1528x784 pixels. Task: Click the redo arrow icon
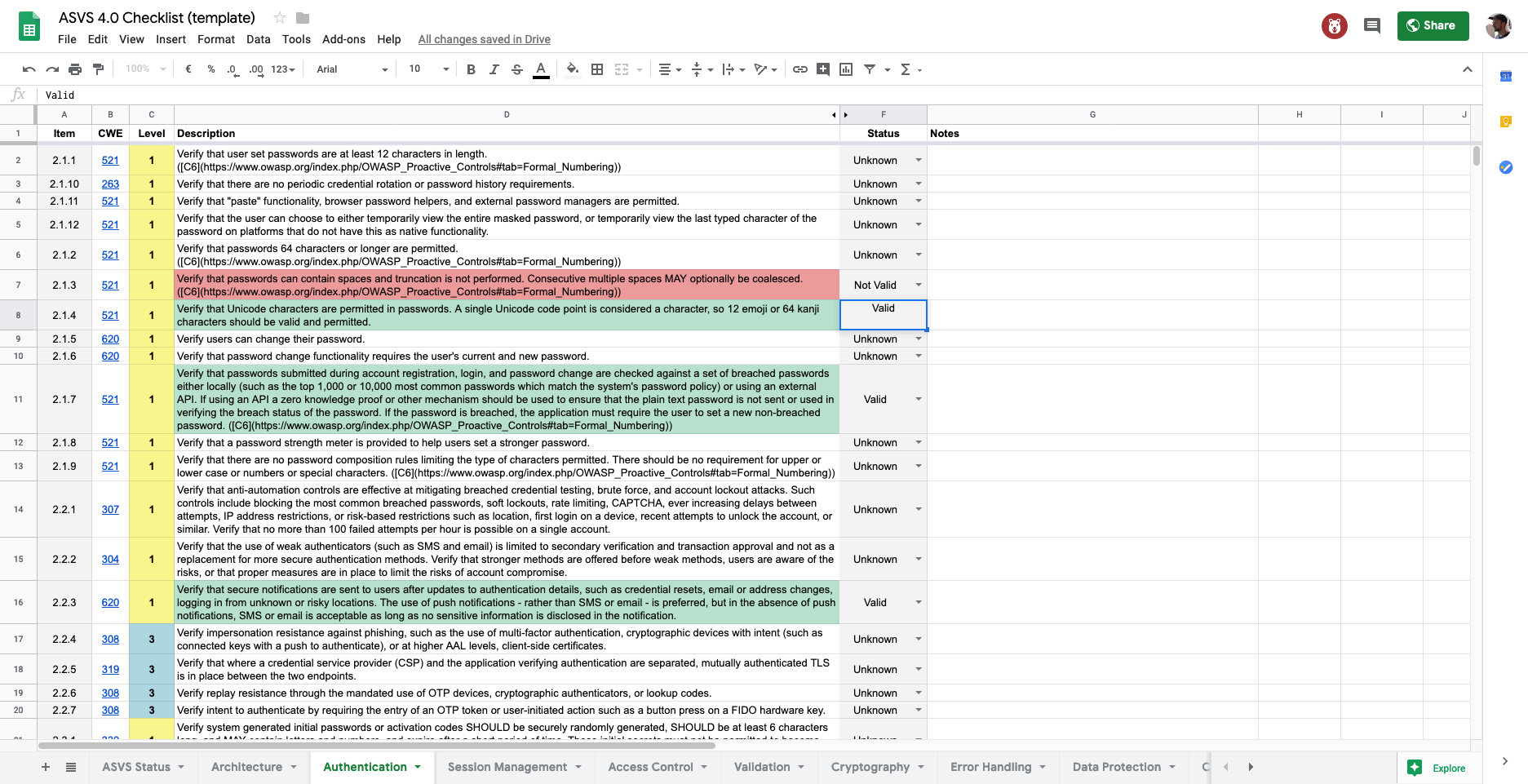[x=52, y=69]
